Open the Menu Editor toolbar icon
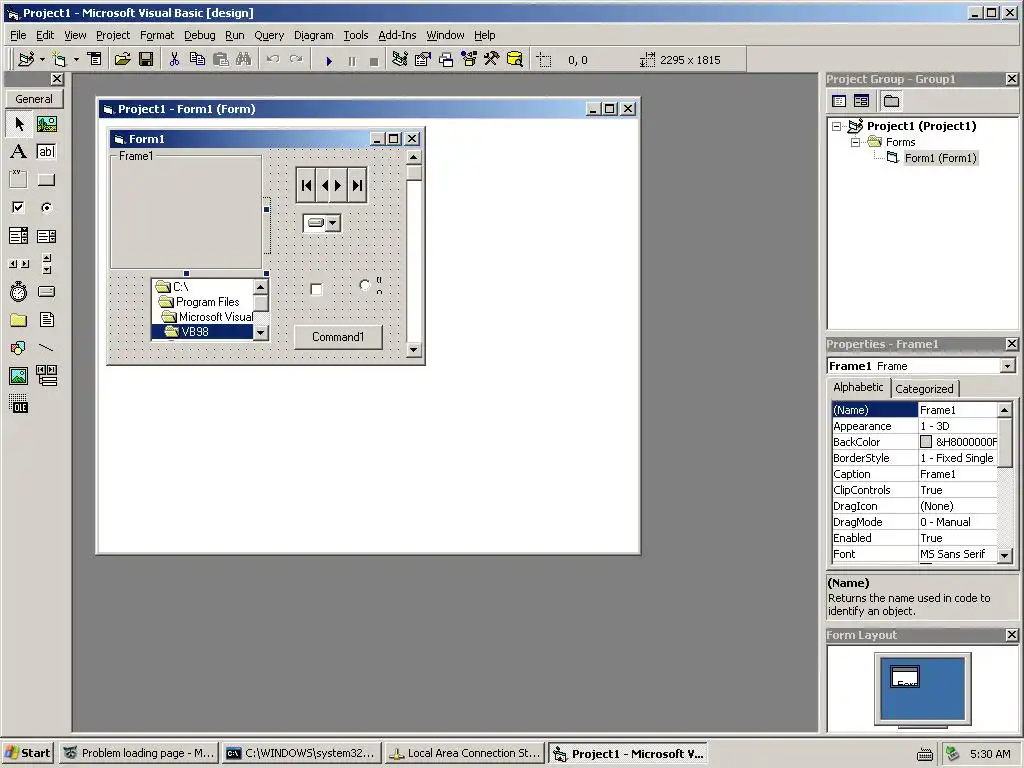Viewport: 1024px width, 768px height. coord(95,60)
